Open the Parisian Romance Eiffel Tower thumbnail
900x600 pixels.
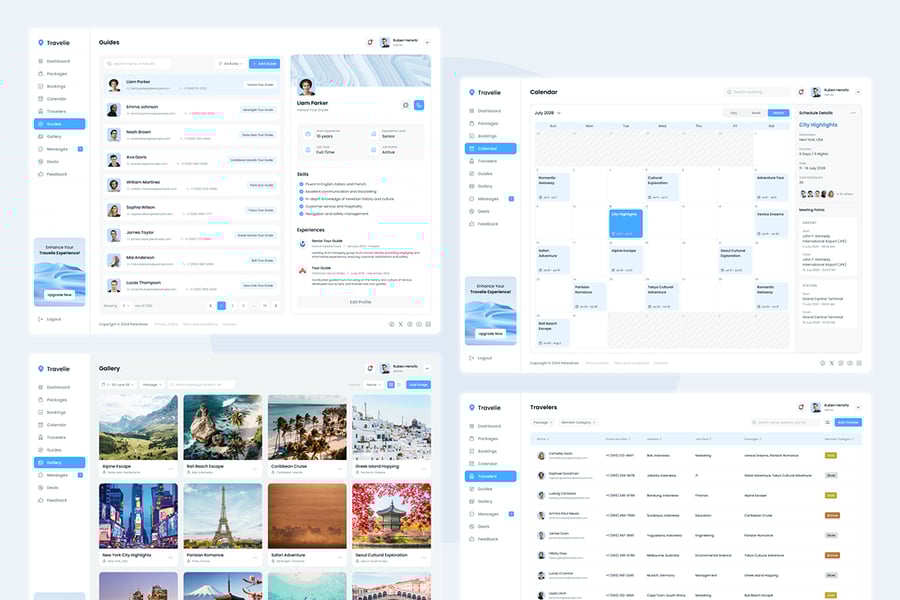223,515
